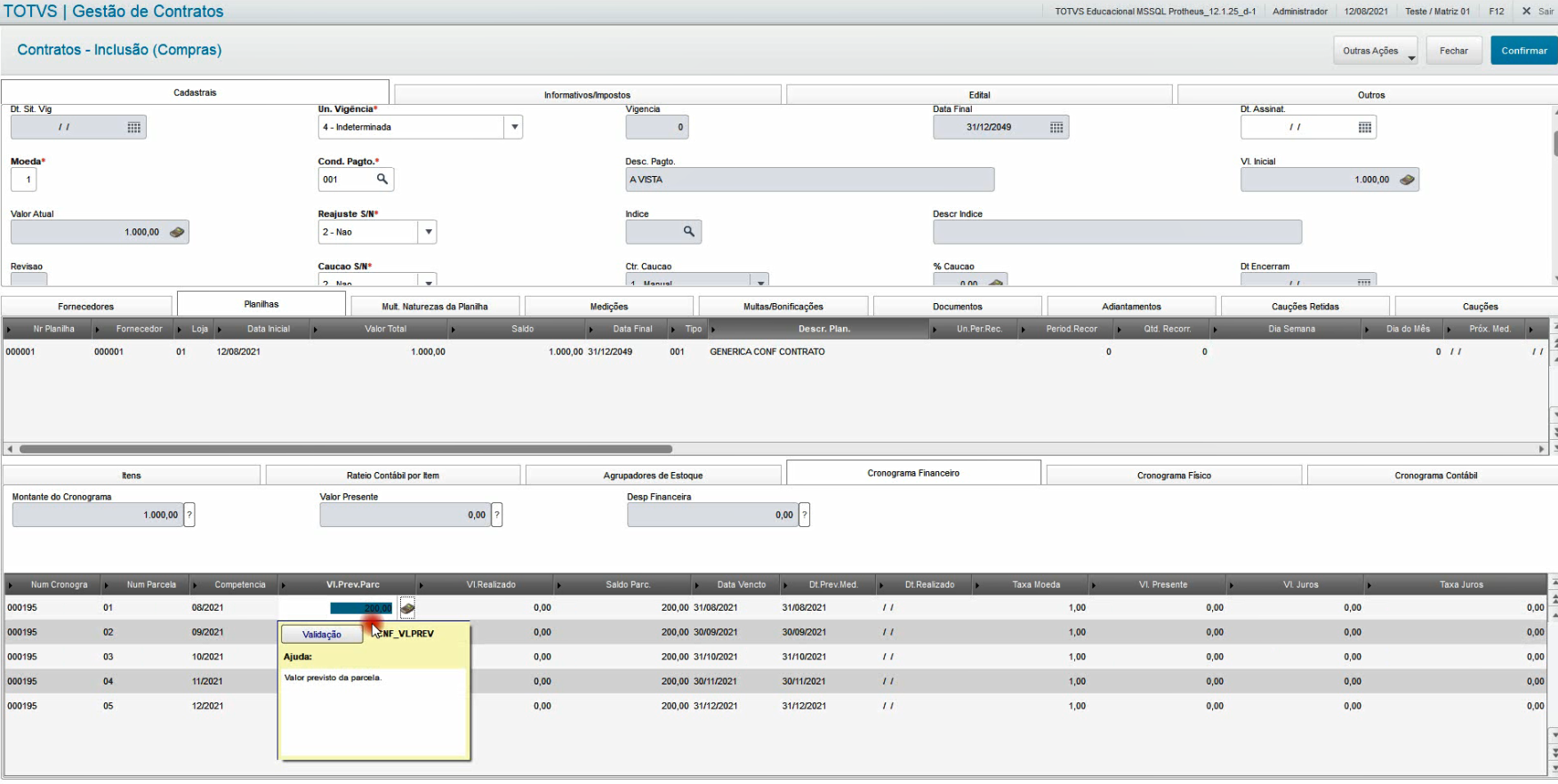Screen dimensions: 1558x784
Task: Click Administrador in top status bar
Action: (1299, 12)
